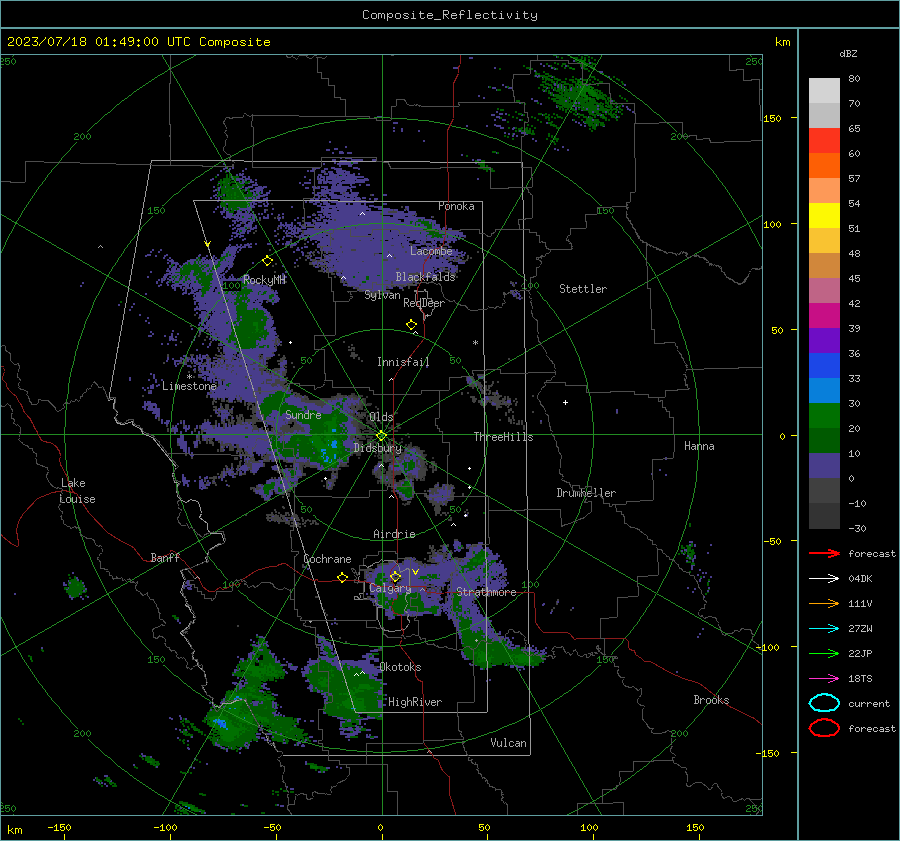Viewport: 900px width, 841px height.
Task: Click the RedDeer city label
Action: pyautogui.click(x=424, y=303)
